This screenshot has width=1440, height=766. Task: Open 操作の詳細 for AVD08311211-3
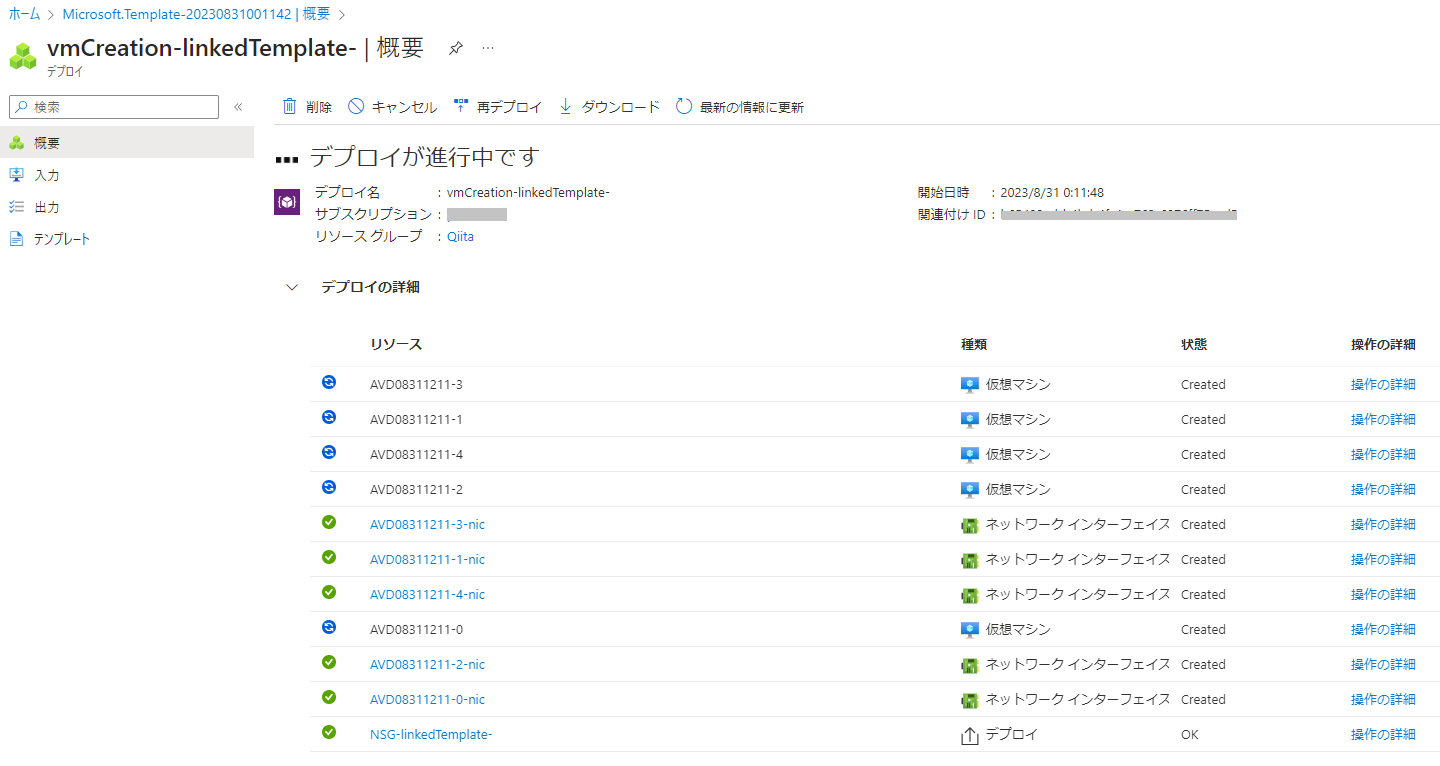point(1383,384)
